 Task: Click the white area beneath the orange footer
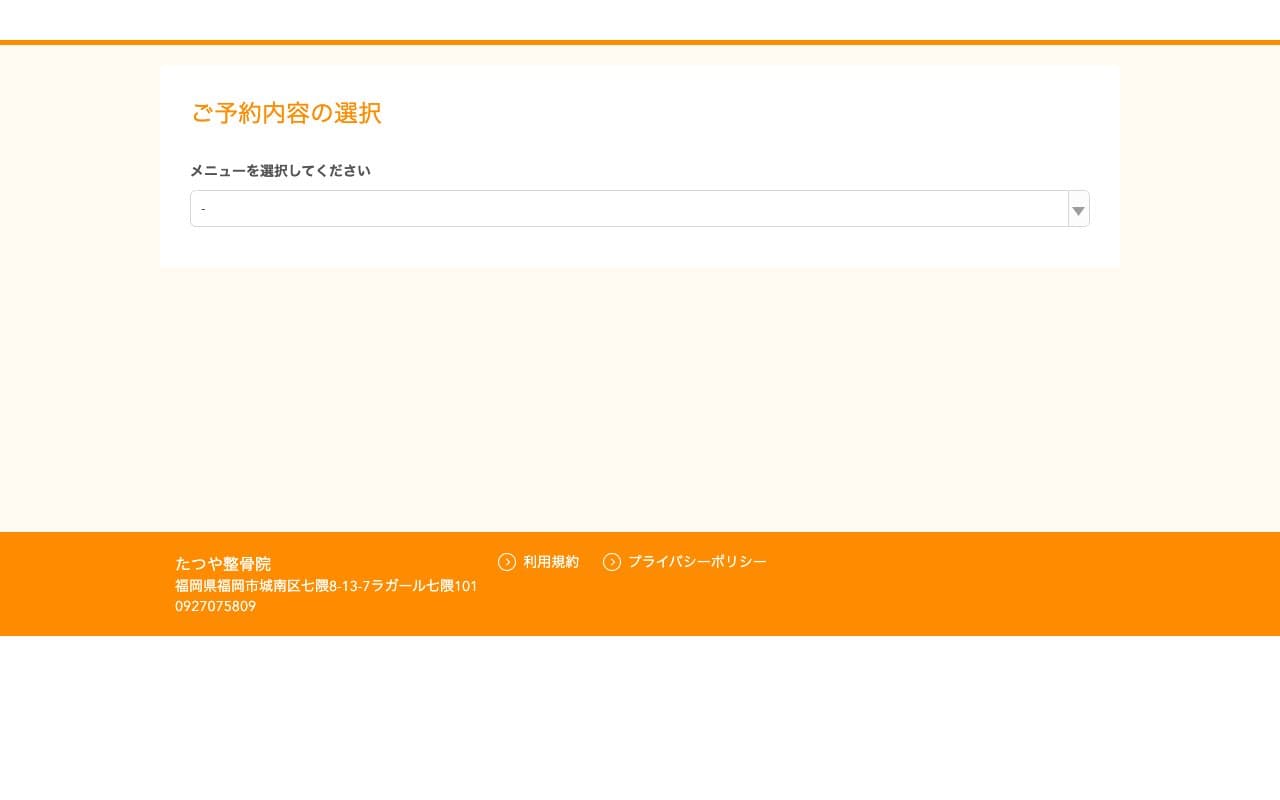tap(640, 720)
